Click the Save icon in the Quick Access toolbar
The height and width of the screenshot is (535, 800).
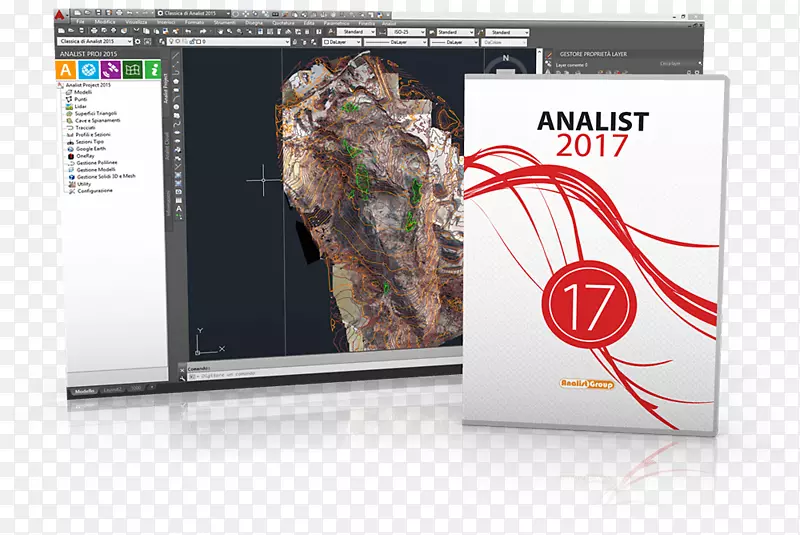pyautogui.click(x=98, y=12)
